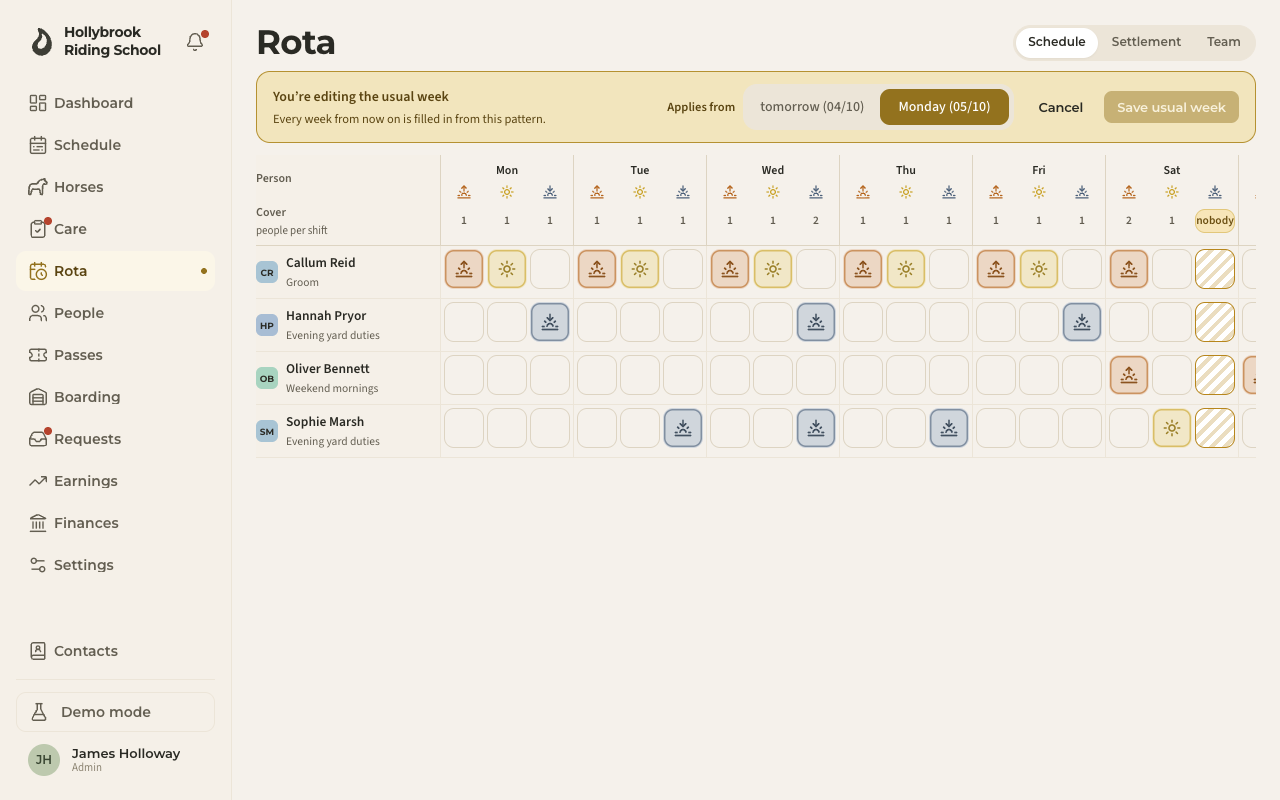Toggle Callum Reid's Monday midday shift
This screenshot has height=800, width=1280.
point(507,269)
